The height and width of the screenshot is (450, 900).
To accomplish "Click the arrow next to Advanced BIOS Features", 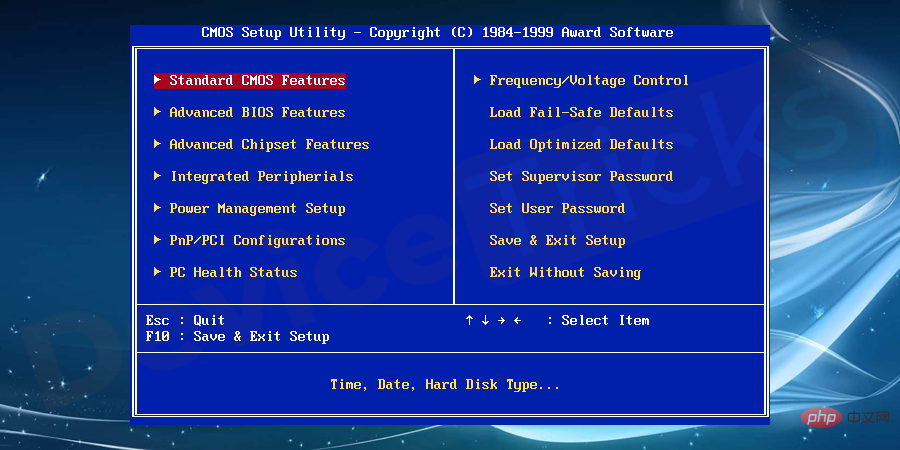I will [x=158, y=112].
